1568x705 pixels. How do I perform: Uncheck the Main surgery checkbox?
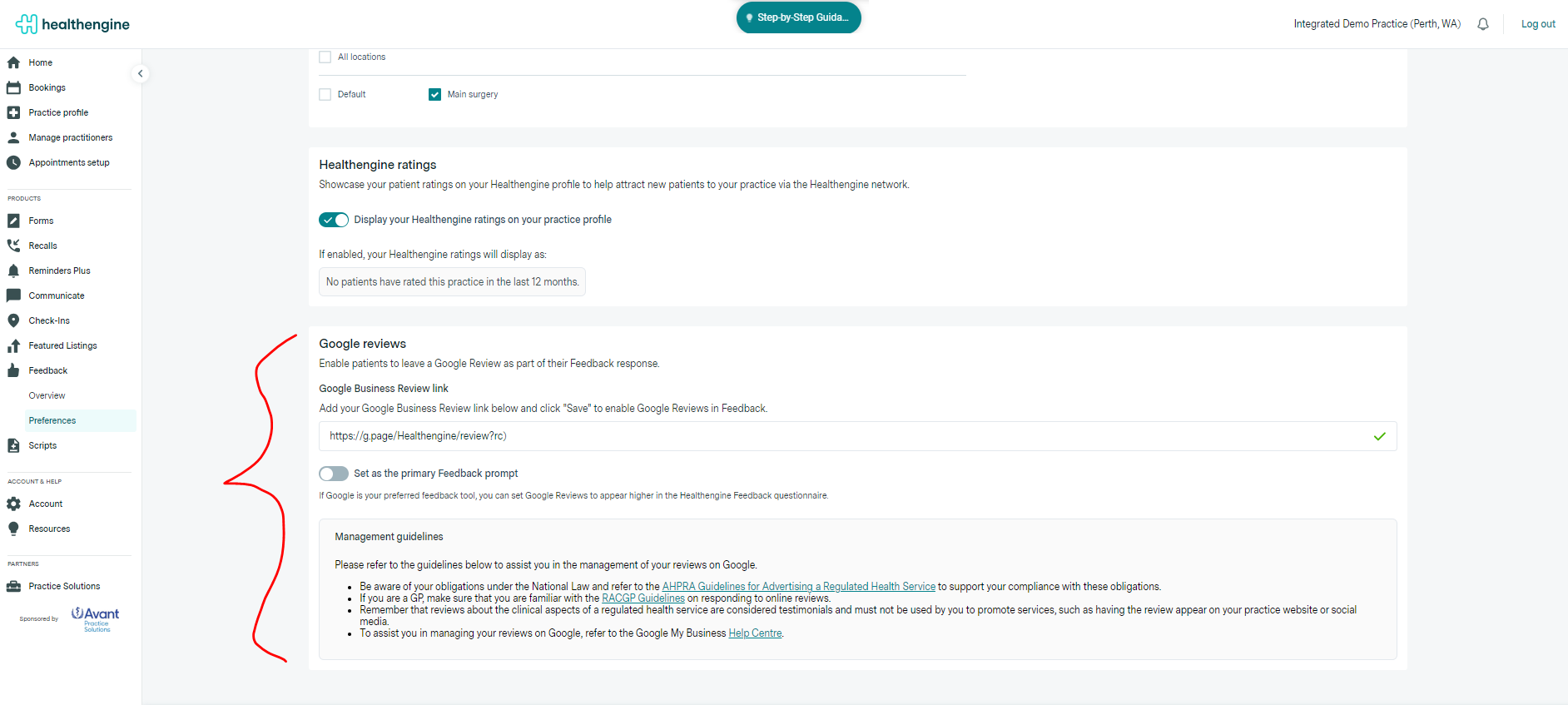point(434,95)
